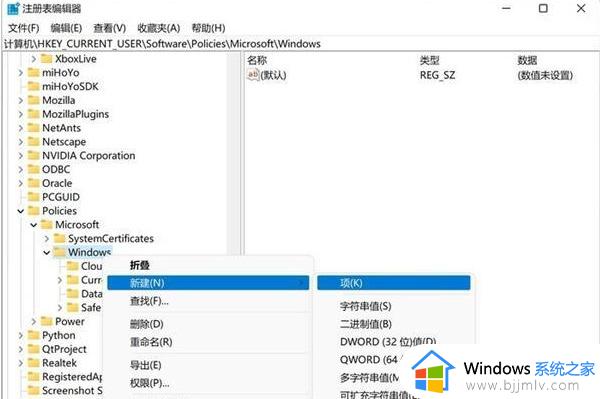Expand the SystemCertificates key

click(47, 238)
